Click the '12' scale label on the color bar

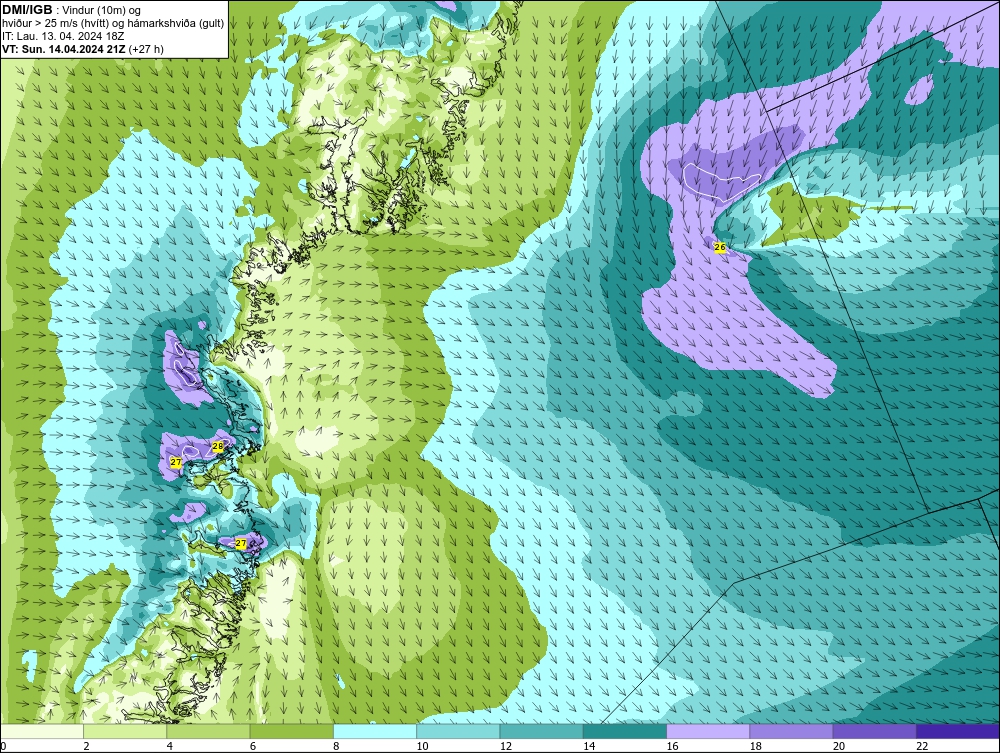click(506, 747)
